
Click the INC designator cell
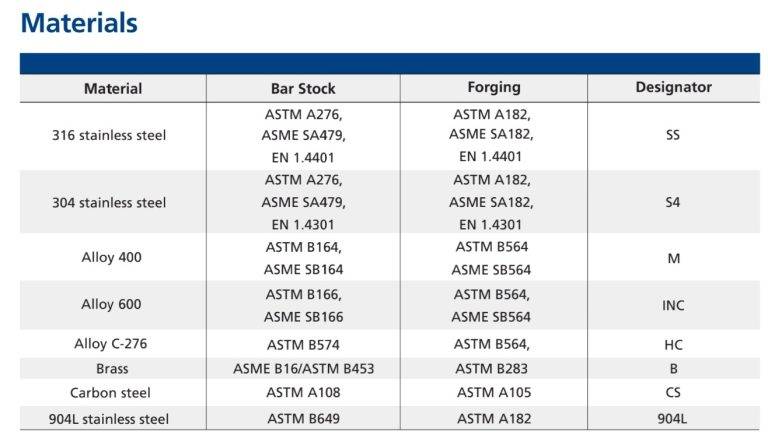[673, 305]
